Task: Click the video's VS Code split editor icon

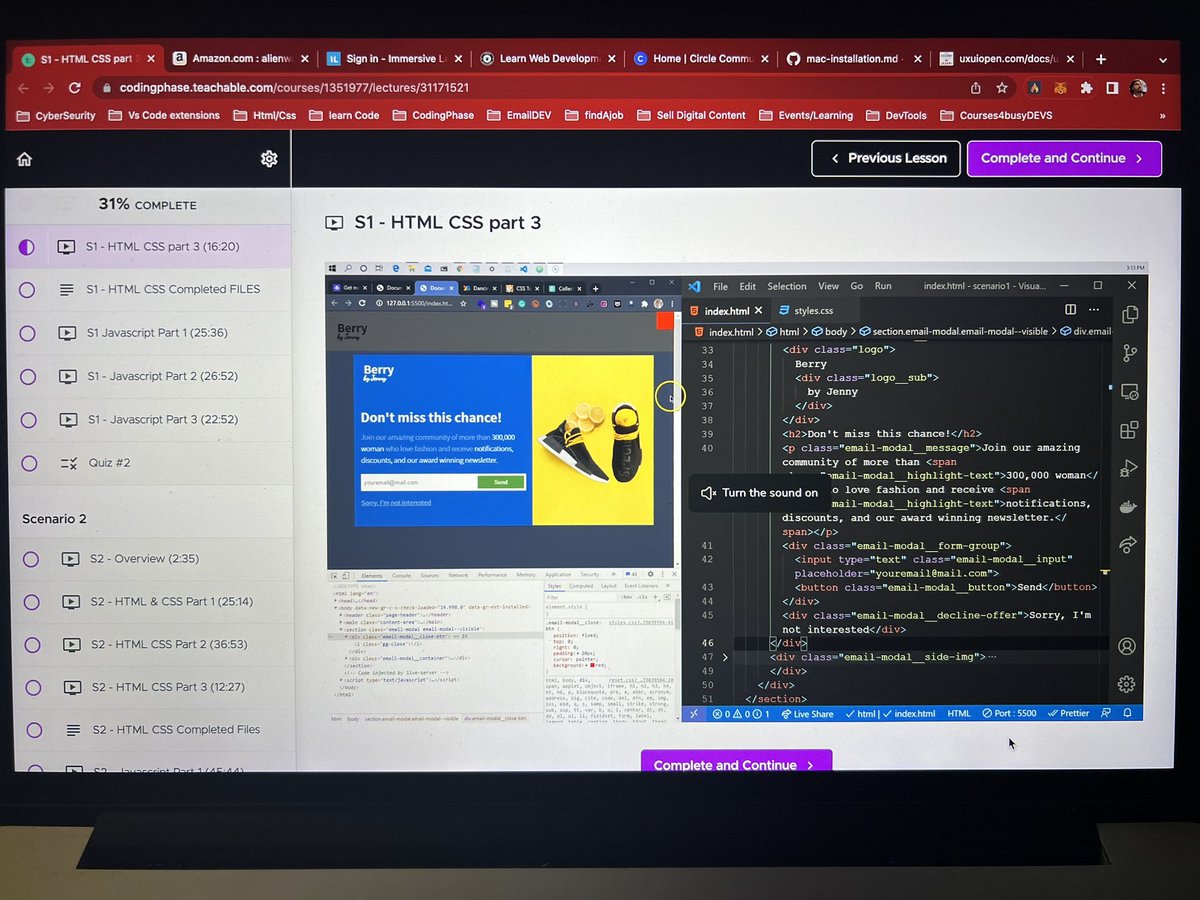Action: point(1070,310)
